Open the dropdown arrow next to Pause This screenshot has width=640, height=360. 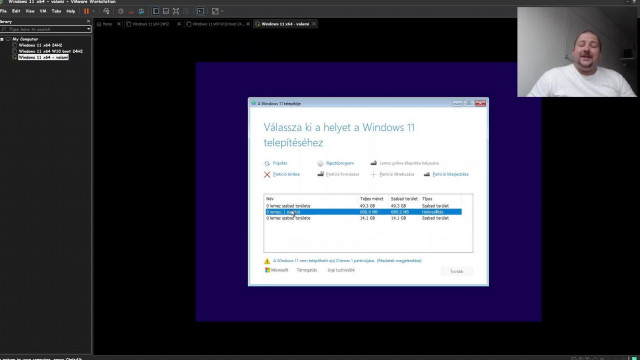pos(93,11)
